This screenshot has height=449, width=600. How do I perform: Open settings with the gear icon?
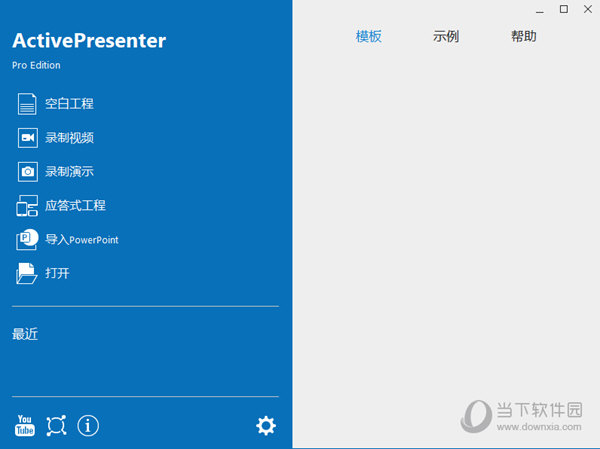tap(266, 426)
